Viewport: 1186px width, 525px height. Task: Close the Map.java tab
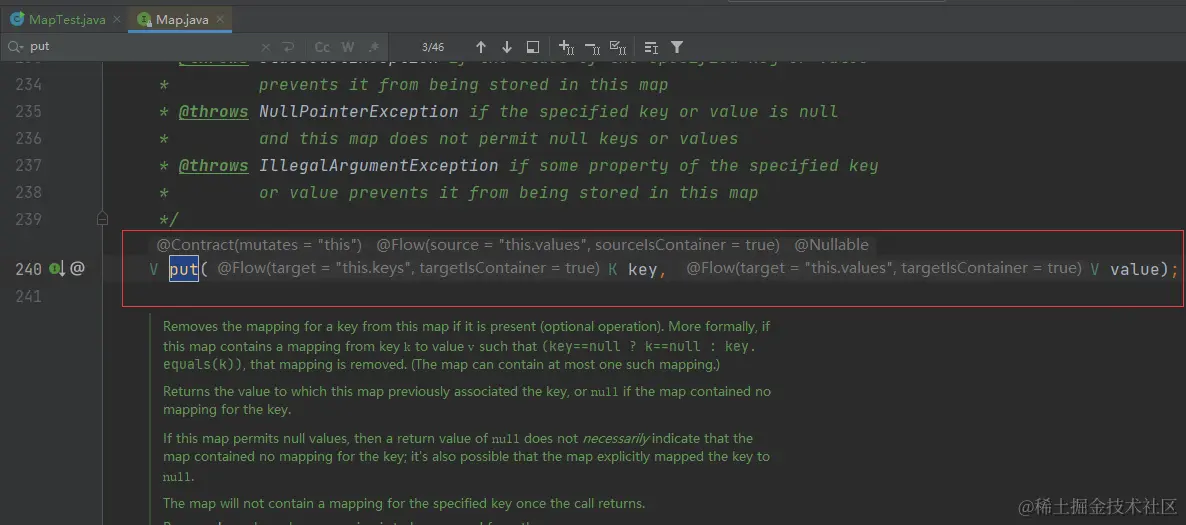click(x=222, y=20)
